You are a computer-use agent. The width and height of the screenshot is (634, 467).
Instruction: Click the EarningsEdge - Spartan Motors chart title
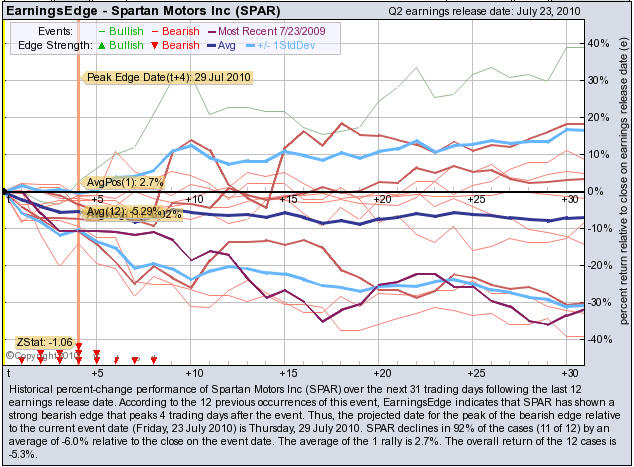tap(129, 9)
